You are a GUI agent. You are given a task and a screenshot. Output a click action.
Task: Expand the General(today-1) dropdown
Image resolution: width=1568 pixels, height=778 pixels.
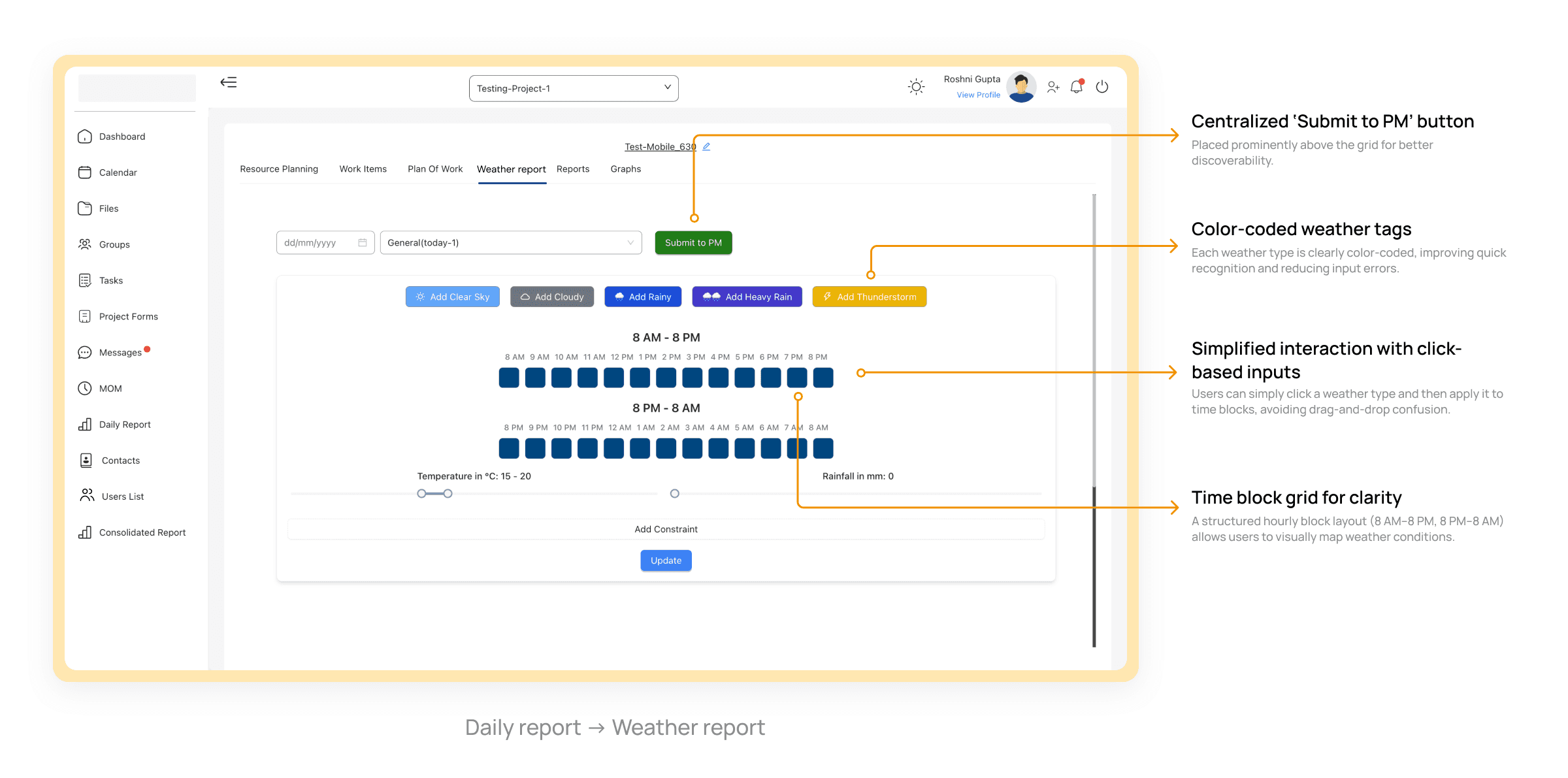coord(510,243)
